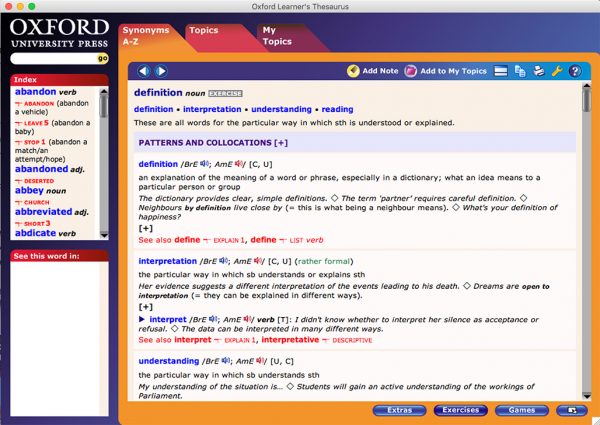This screenshot has height=425, width=600.
Task: Open the Games button
Action: (522, 410)
